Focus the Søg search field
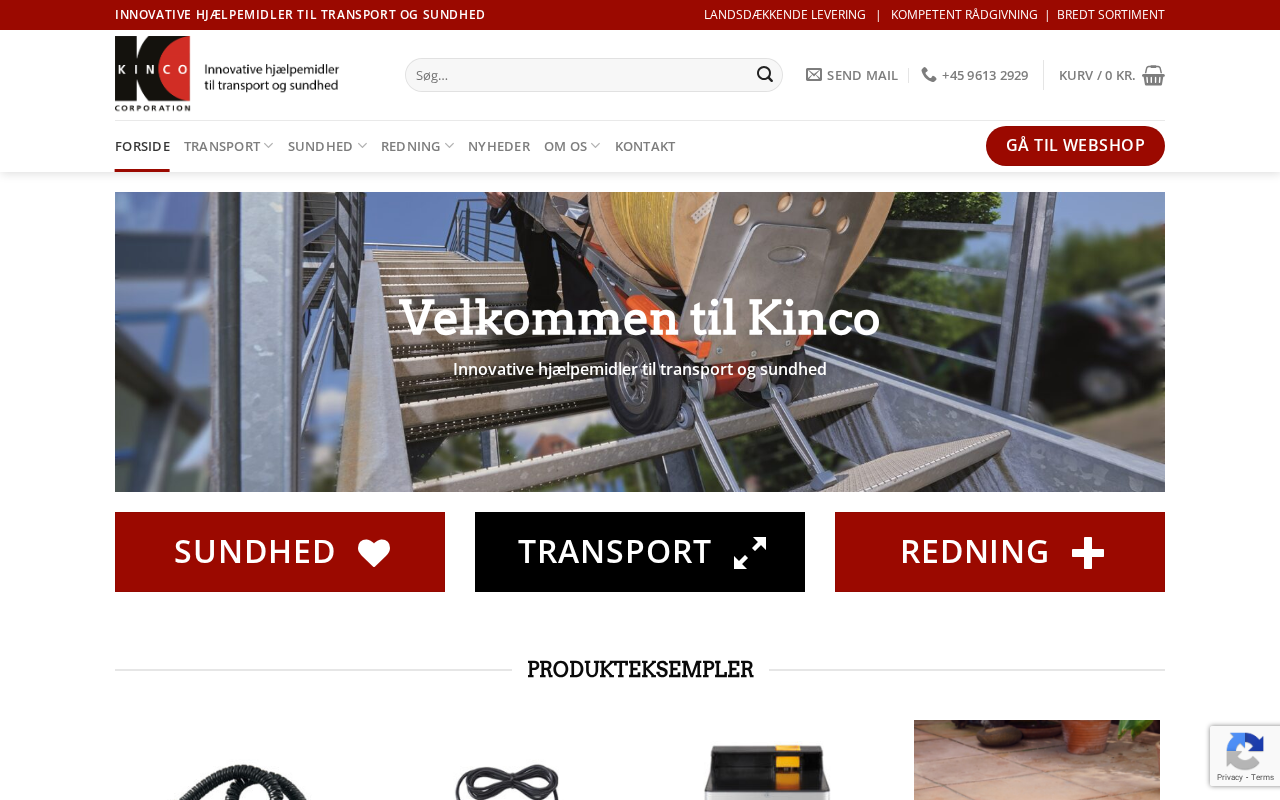 (x=580, y=75)
